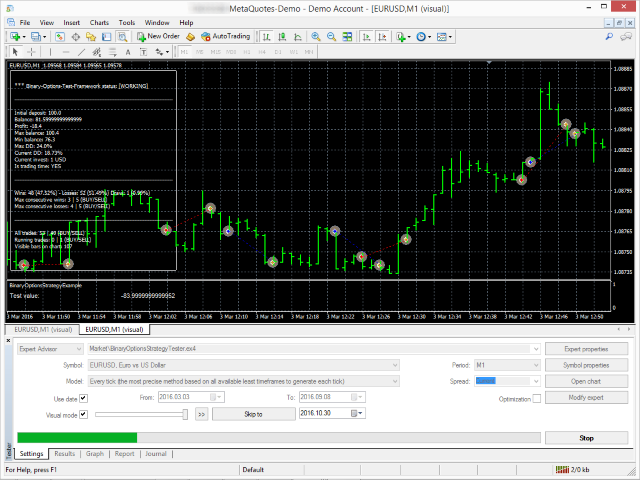Close the Tester panel with its X
Screen dimensions: 640x480
coord(9,340)
